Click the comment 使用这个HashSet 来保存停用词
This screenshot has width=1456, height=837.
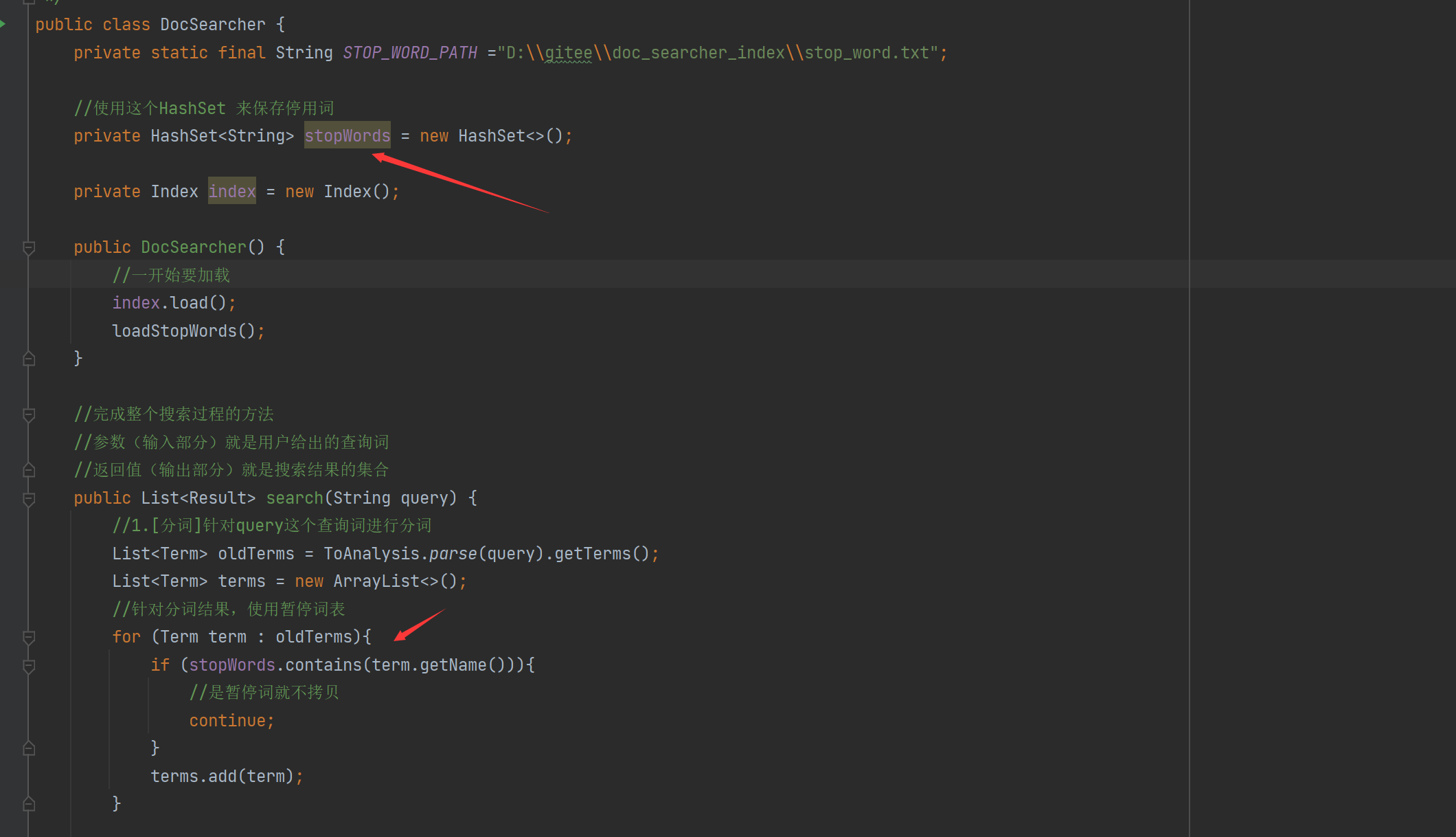[204, 109]
